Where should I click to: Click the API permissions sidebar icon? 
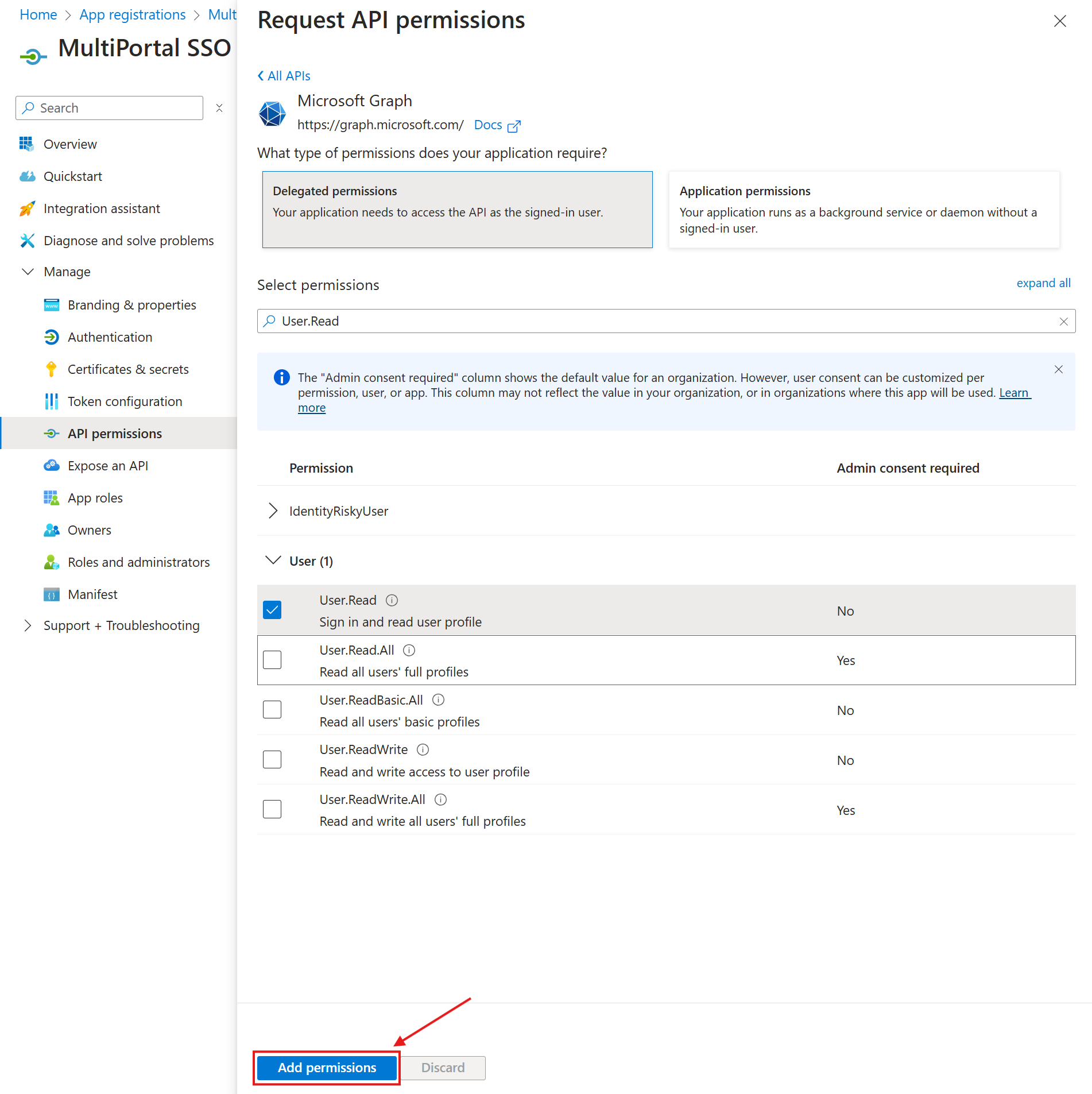point(52,434)
